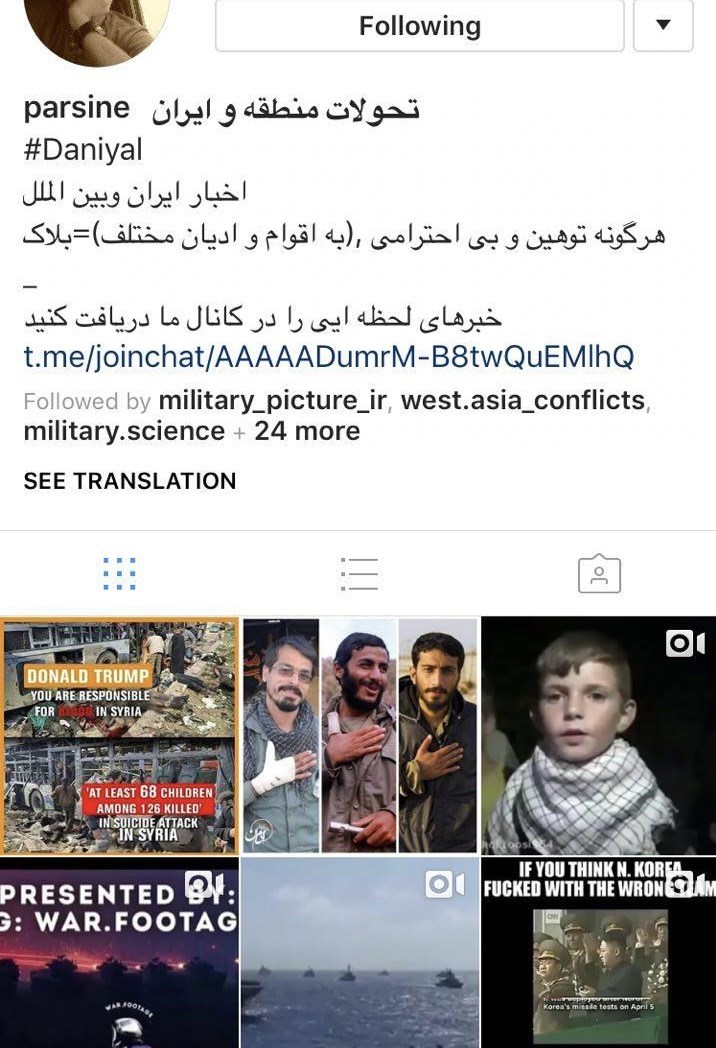Viewport: 716px width, 1048px height.
Task: Open follower military.science profile
Action: point(124,431)
